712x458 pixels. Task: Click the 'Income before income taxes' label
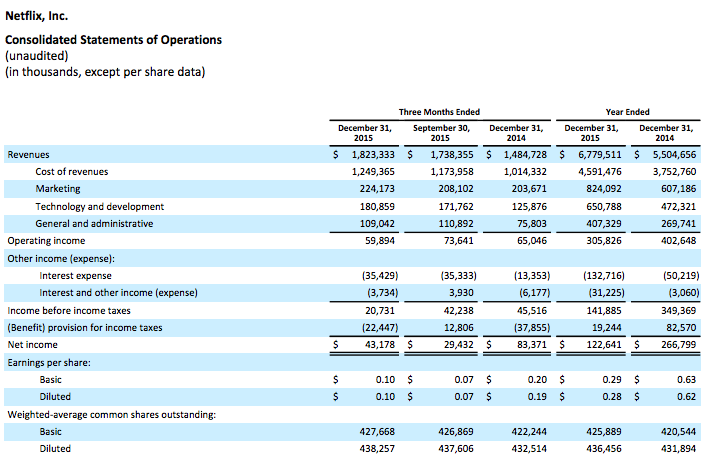click(69, 311)
